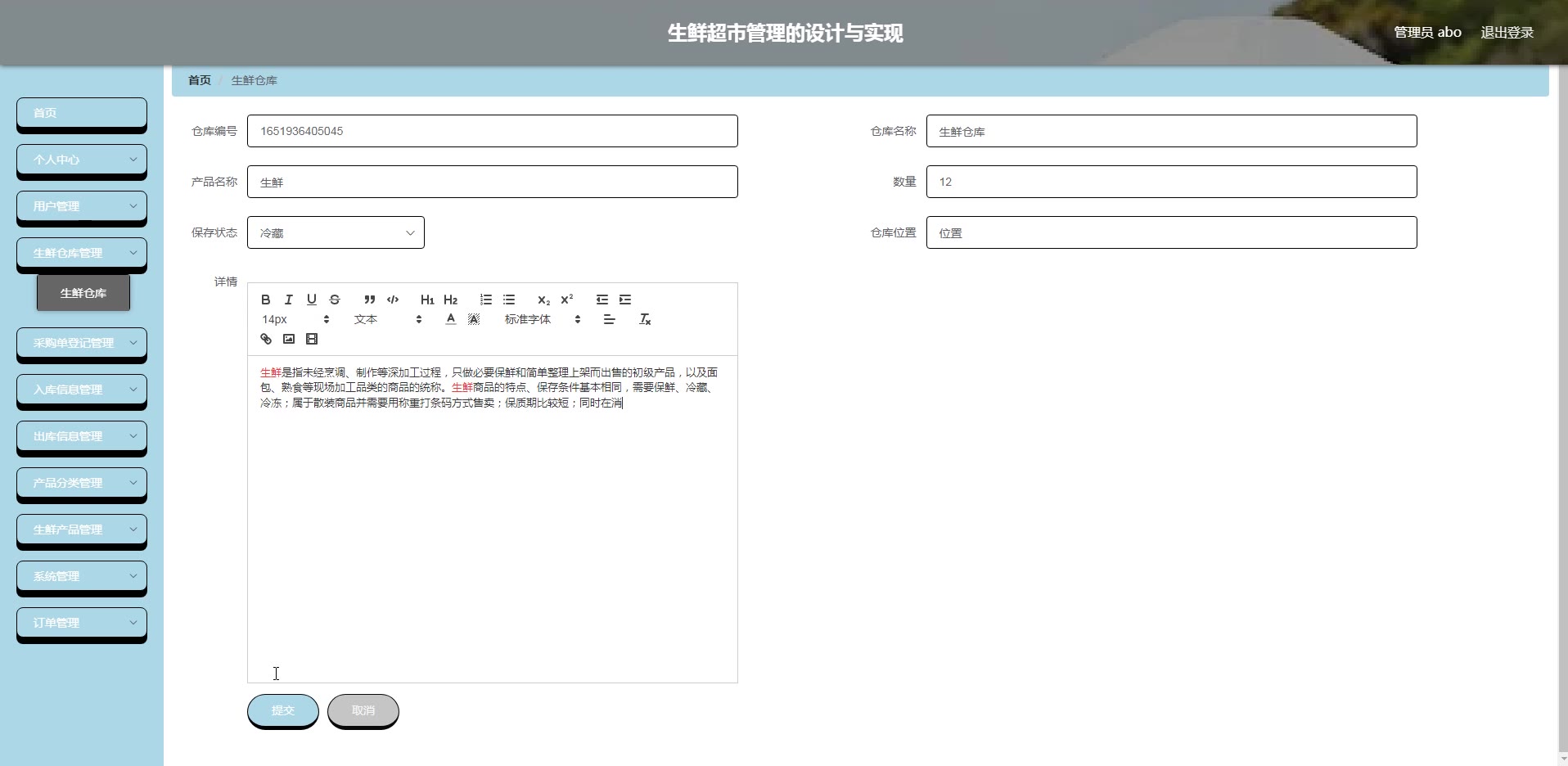The image size is (1568, 766).
Task: Apply superscript formatting
Action: pyautogui.click(x=567, y=300)
